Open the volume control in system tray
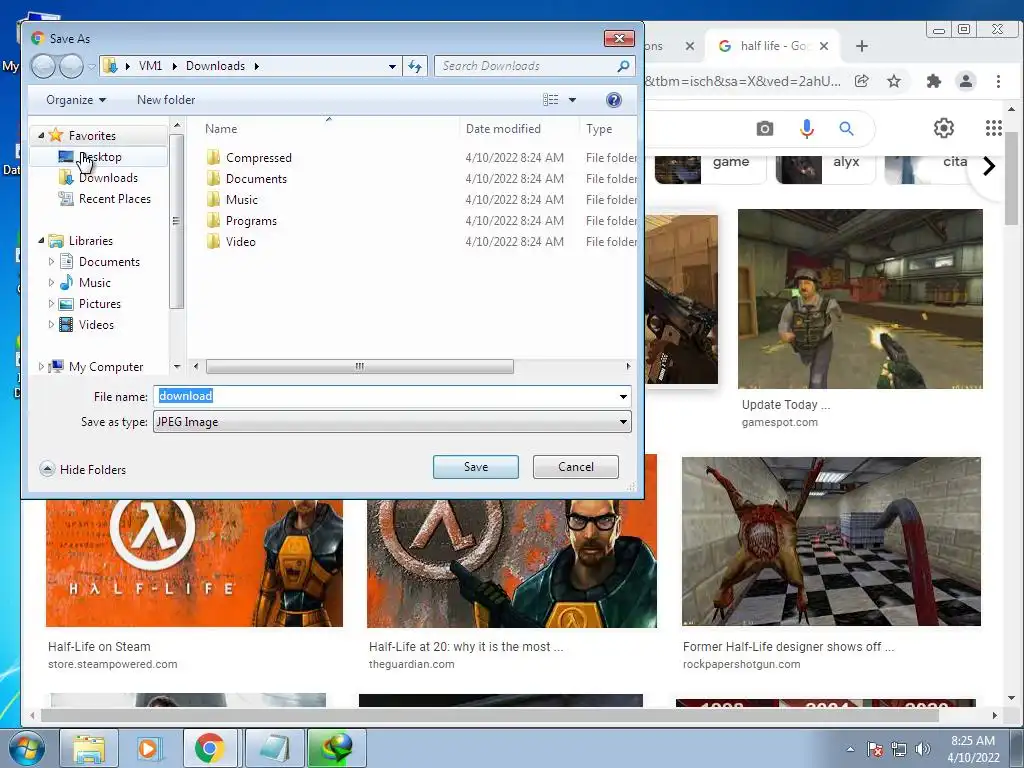This screenshot has width=1024, height=768. 923,749
